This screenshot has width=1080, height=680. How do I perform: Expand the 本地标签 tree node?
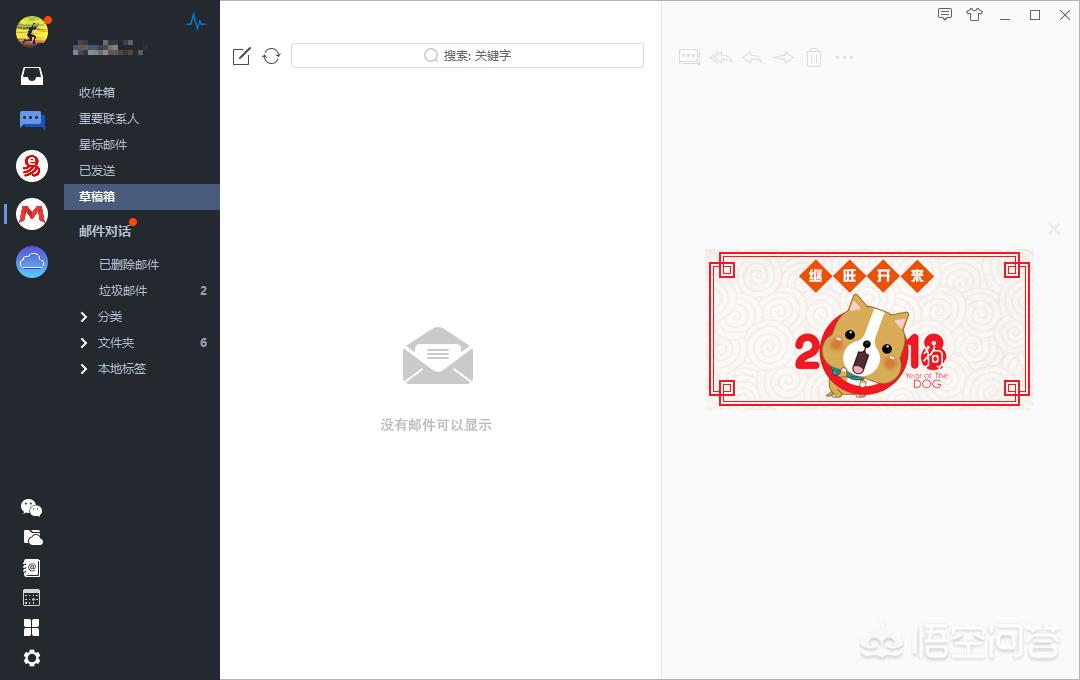(84, 369)
